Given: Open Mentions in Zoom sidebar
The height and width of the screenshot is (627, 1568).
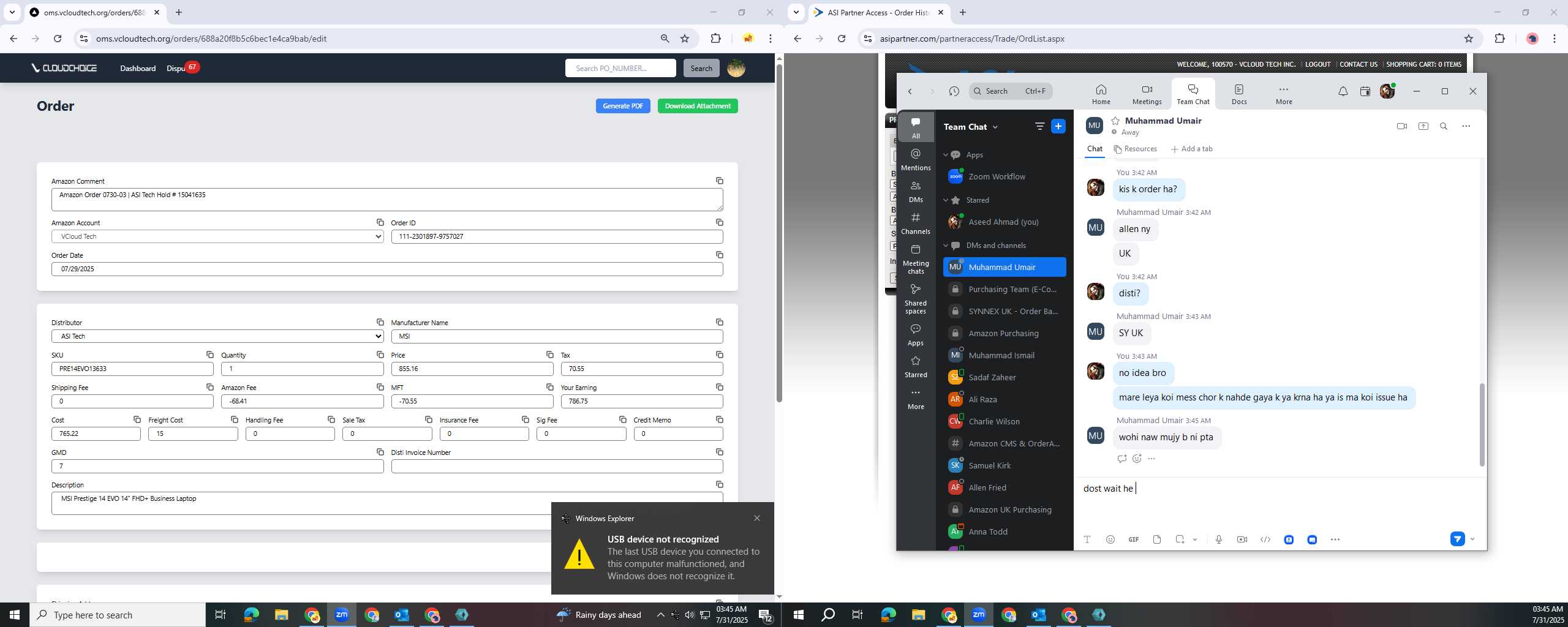Looking at the screenshot, I should click(x=916, y=160).
